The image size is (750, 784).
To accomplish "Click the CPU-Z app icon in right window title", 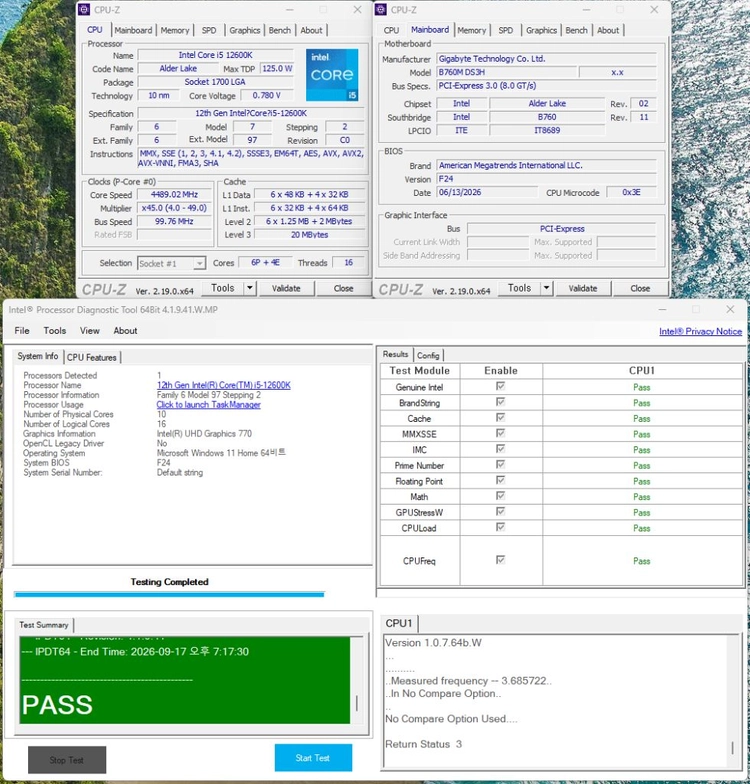I will pos(380,10).
